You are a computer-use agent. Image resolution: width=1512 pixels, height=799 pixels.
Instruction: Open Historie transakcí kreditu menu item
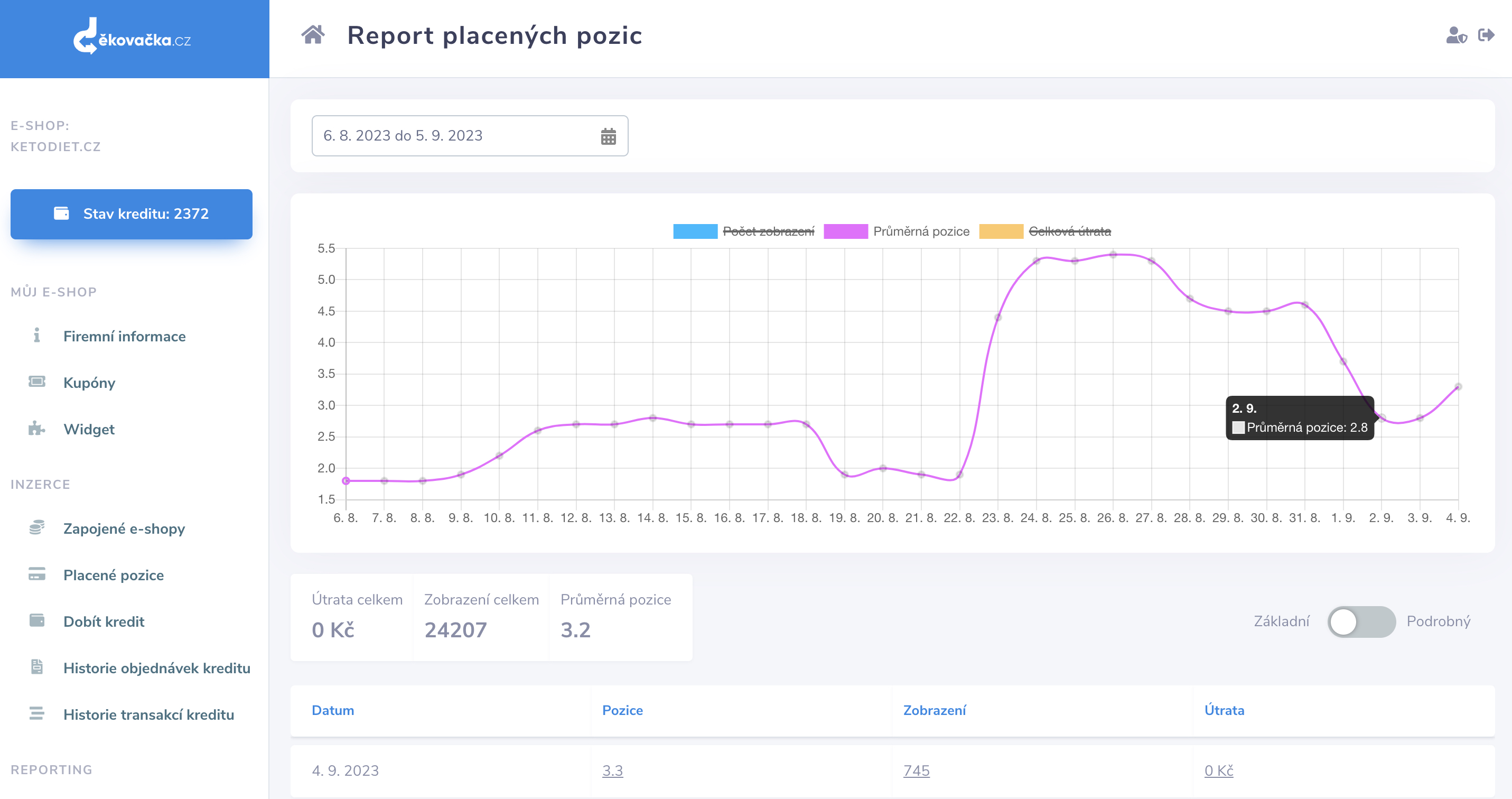pyautogui.click(x=148, y=714)
